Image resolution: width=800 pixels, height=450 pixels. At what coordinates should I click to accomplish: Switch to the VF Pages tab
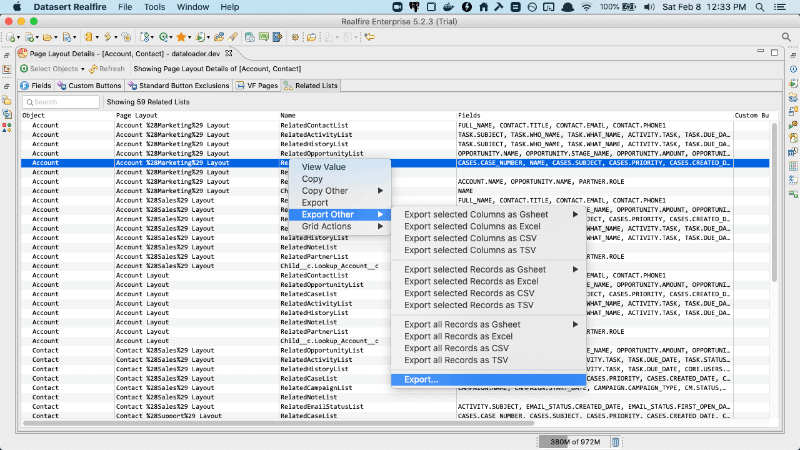(257, 86)
